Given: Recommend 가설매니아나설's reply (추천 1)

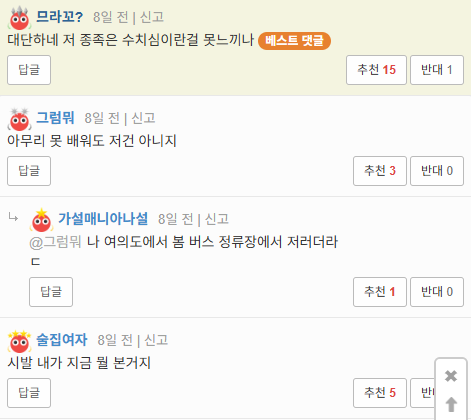Looking at the screenshot, I should [x=380, y=292].
